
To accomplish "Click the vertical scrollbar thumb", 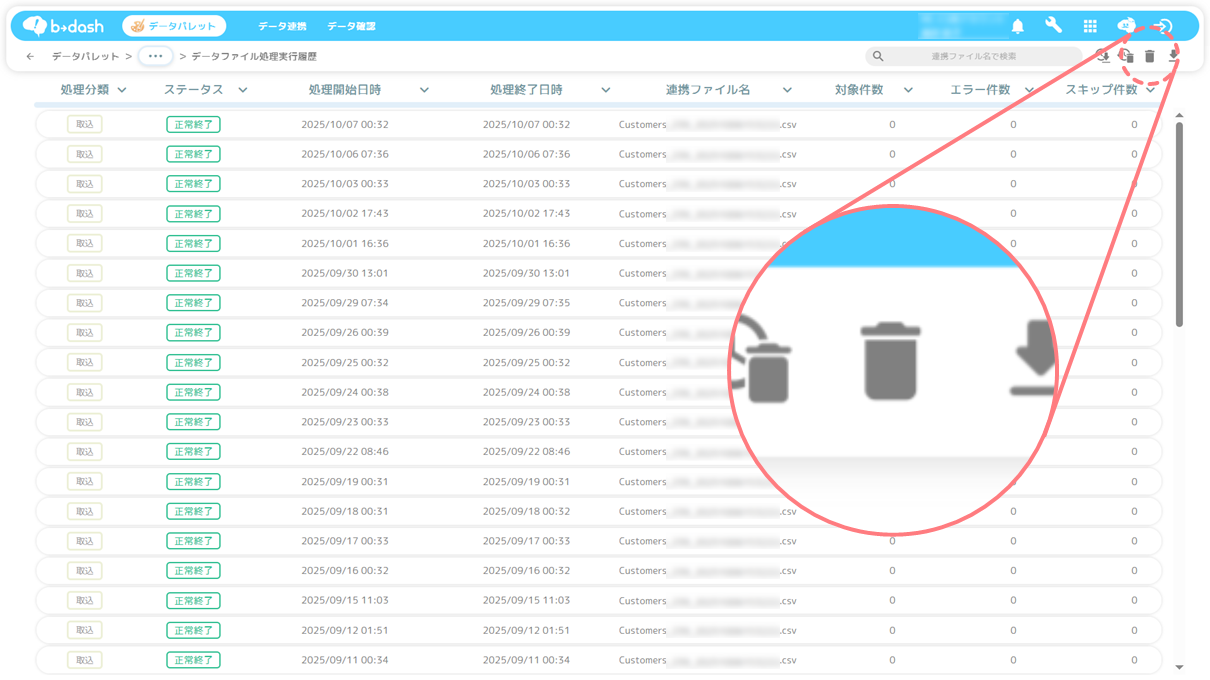I will (x=1179, y=220).
